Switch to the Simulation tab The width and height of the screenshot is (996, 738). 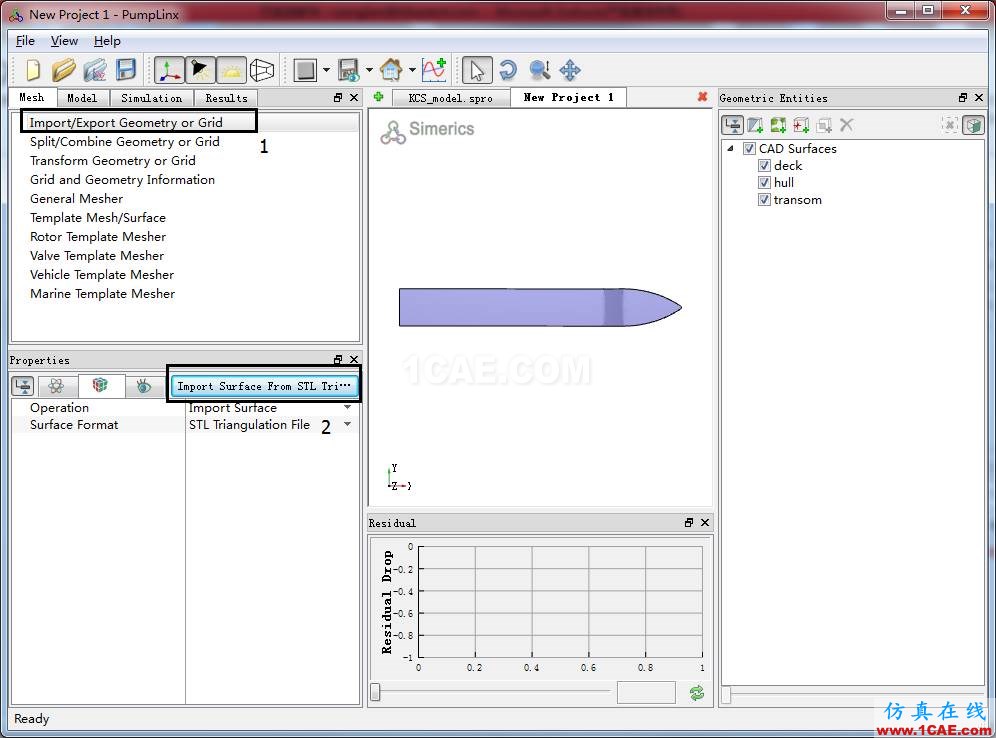click(152, 98)
